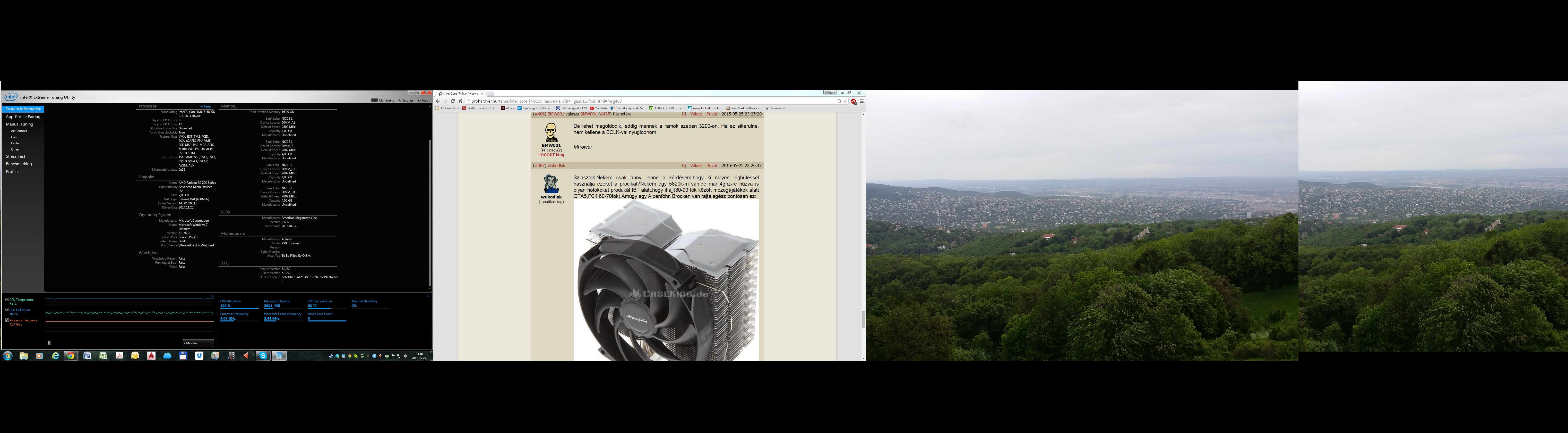Select All Controls under Manual Tuning
The height and width of the screenshot is (433, 1568).
[x=19, y=131]
